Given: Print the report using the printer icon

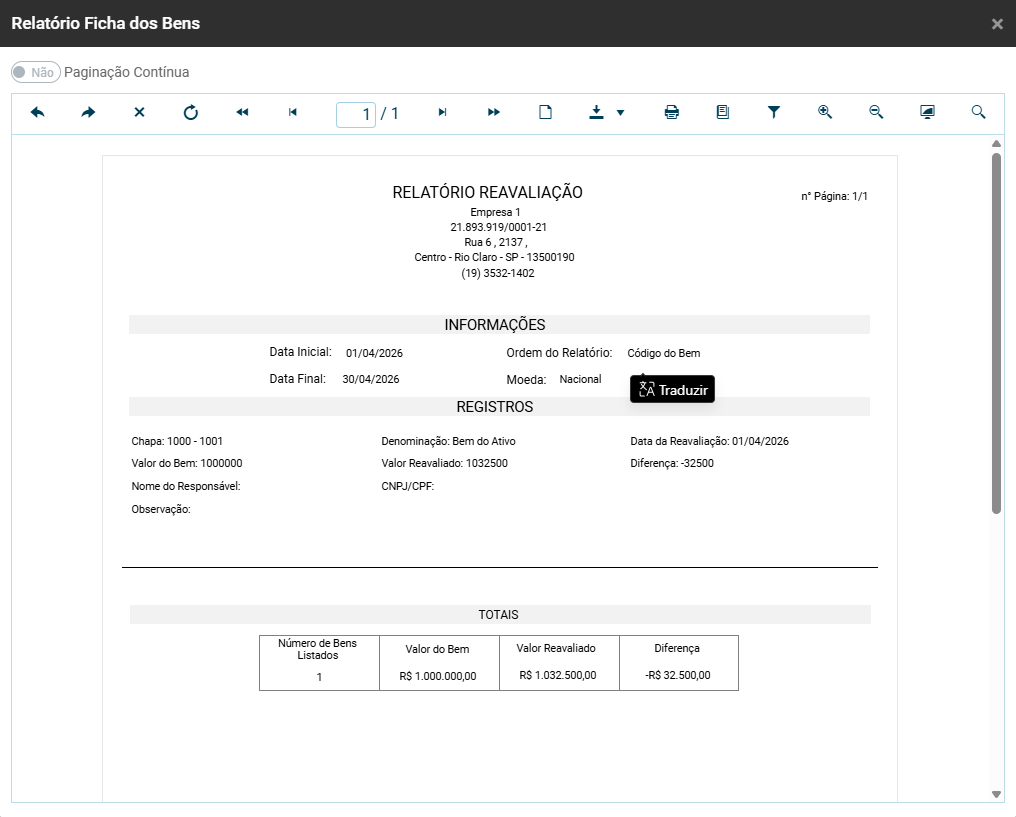Looking at the screenshot, I should click(672, 113).
